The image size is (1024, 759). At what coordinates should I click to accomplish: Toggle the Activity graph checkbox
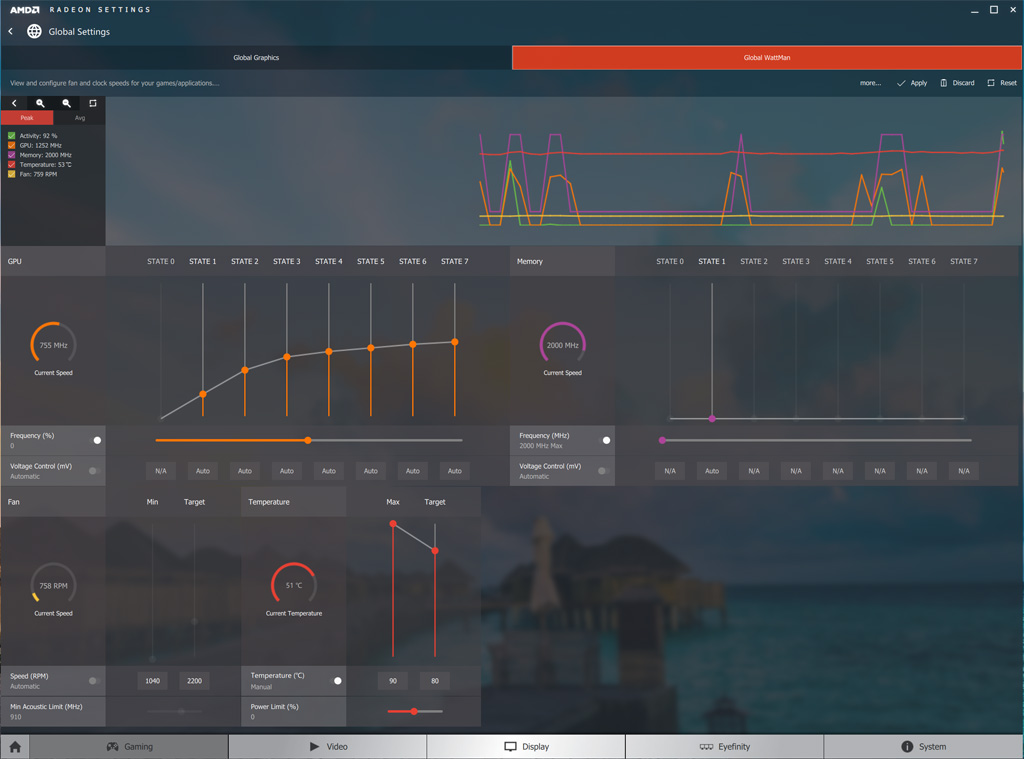pyautogui.click(x=12, y=136)
